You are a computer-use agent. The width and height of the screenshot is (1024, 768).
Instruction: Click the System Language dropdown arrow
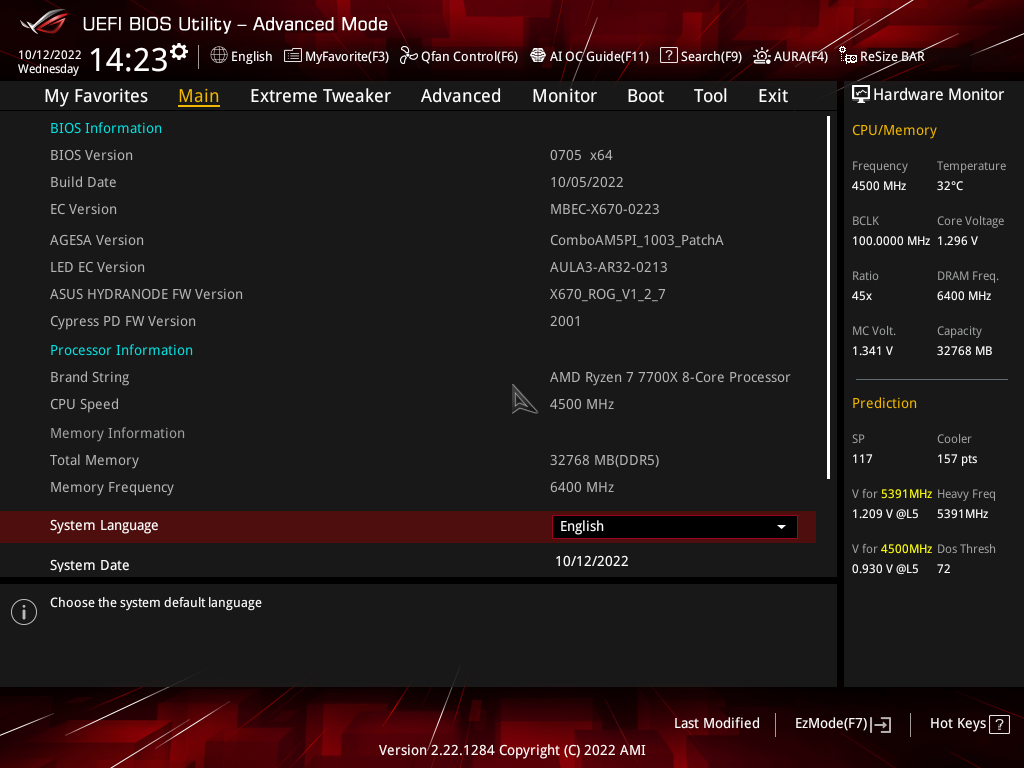781,526
